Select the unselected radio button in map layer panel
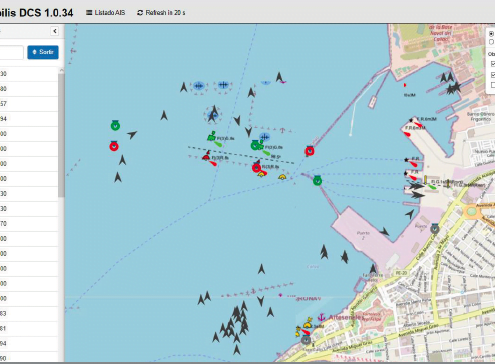The image size is (495, 364). pyautogui.click(x=491, y=42)
